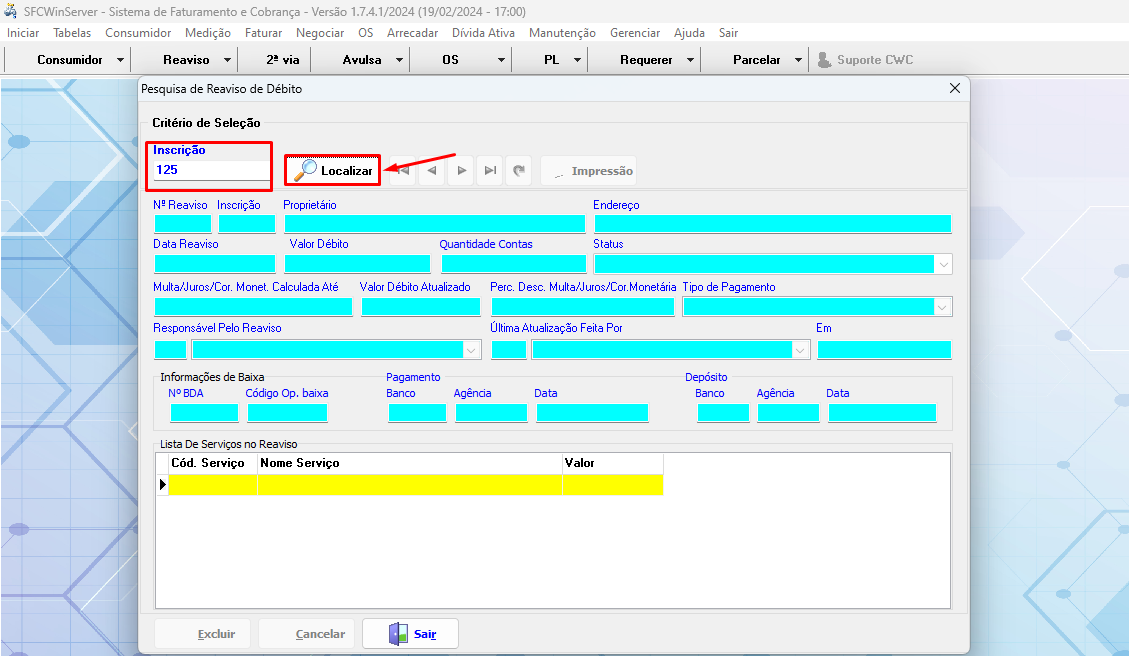The width and height of the screenshot is (1129, 656).
Task: Jump to the last record arrow
Action: [490, 171]
